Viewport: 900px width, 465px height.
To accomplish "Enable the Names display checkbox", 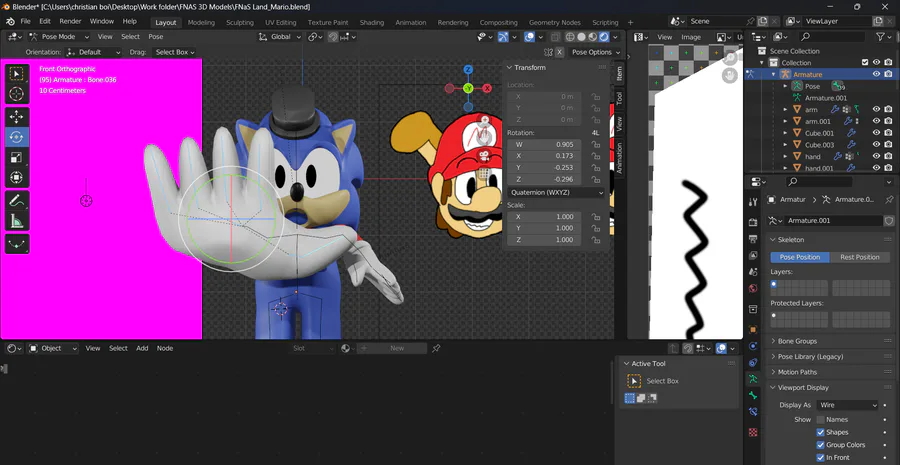I will (x=821, y=420).
